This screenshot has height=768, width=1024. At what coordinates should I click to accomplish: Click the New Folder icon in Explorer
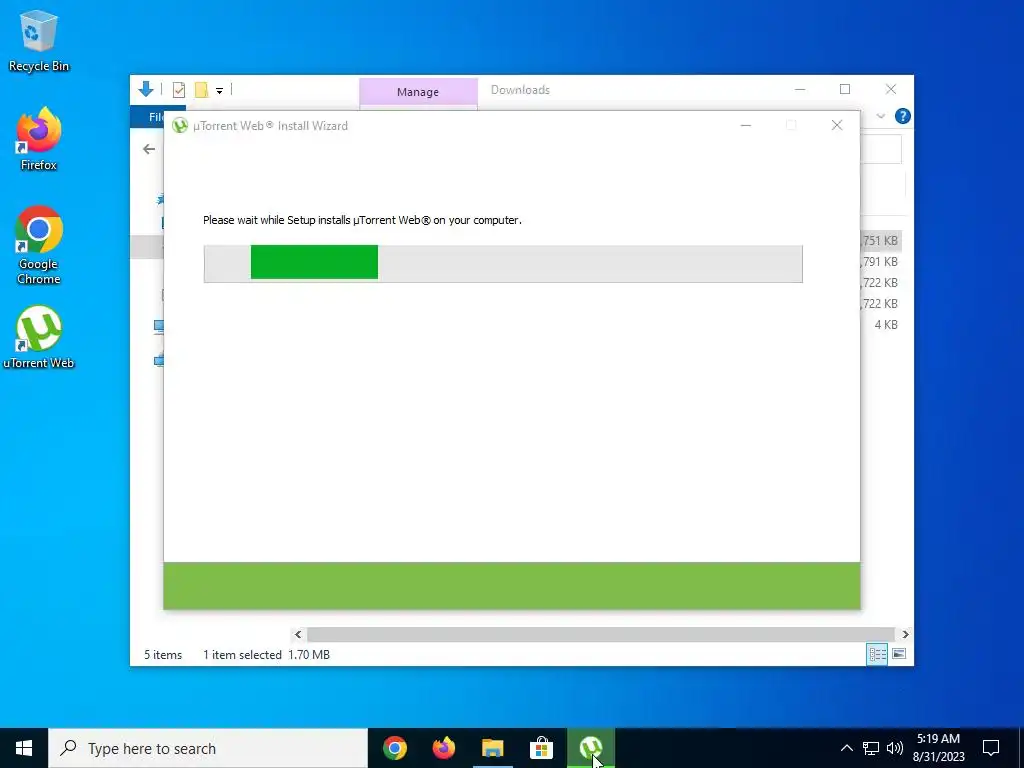[201, 90]
